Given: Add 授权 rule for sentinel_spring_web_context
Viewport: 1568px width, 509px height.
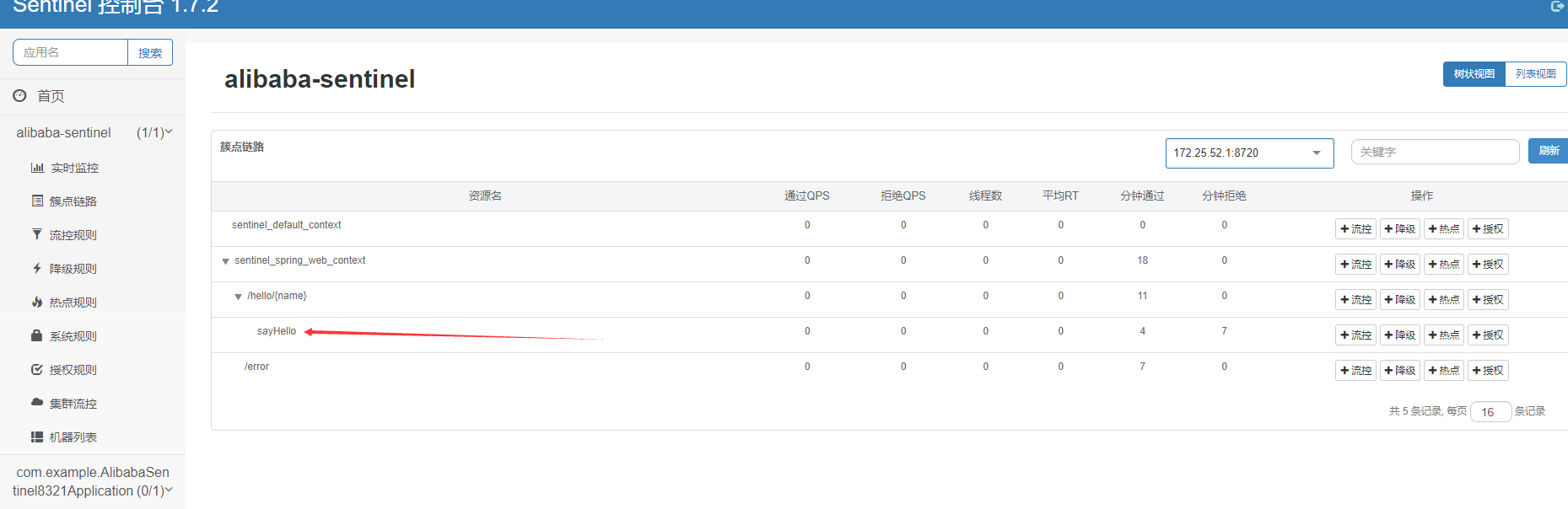Looking at the screenshot, I should click(1488, 265).
